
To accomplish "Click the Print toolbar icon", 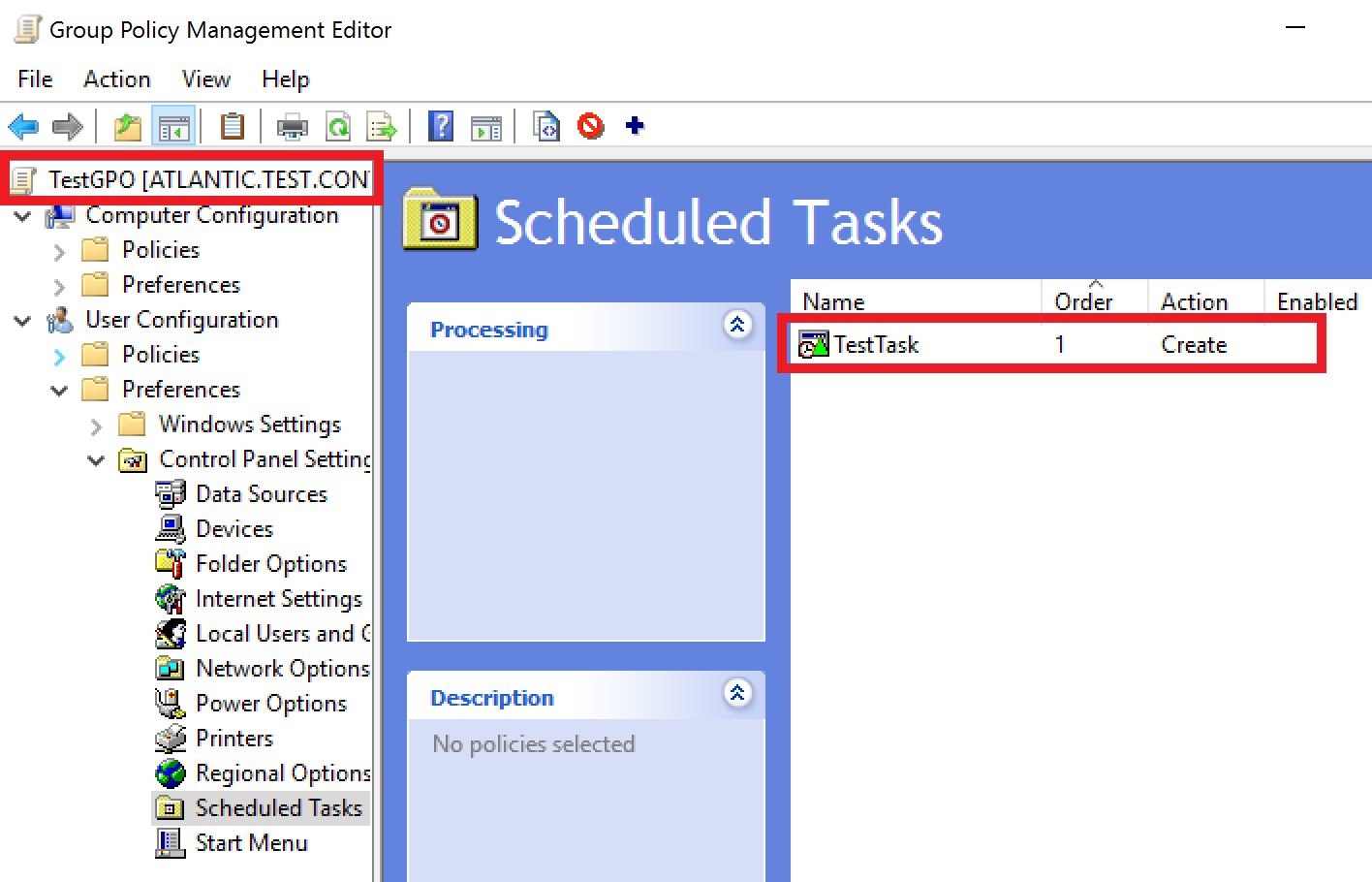I will (x=292, y=126).
